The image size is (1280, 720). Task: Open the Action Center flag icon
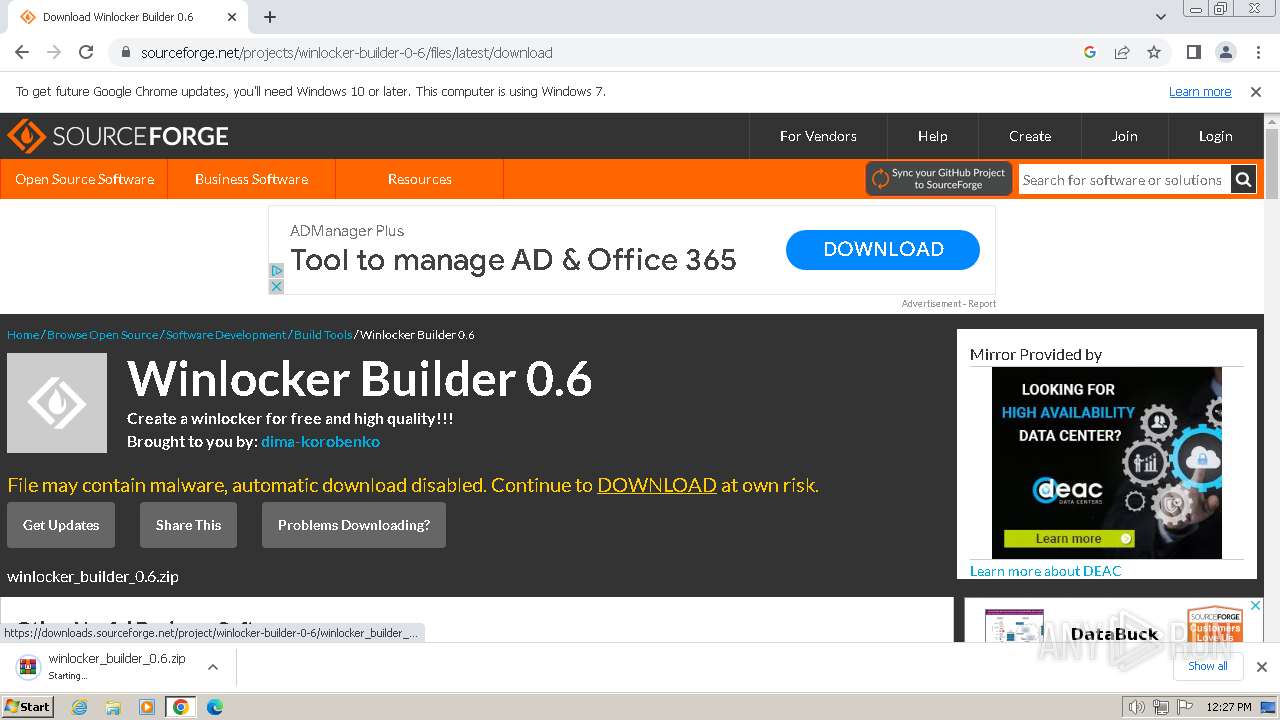coord(1183,707)
